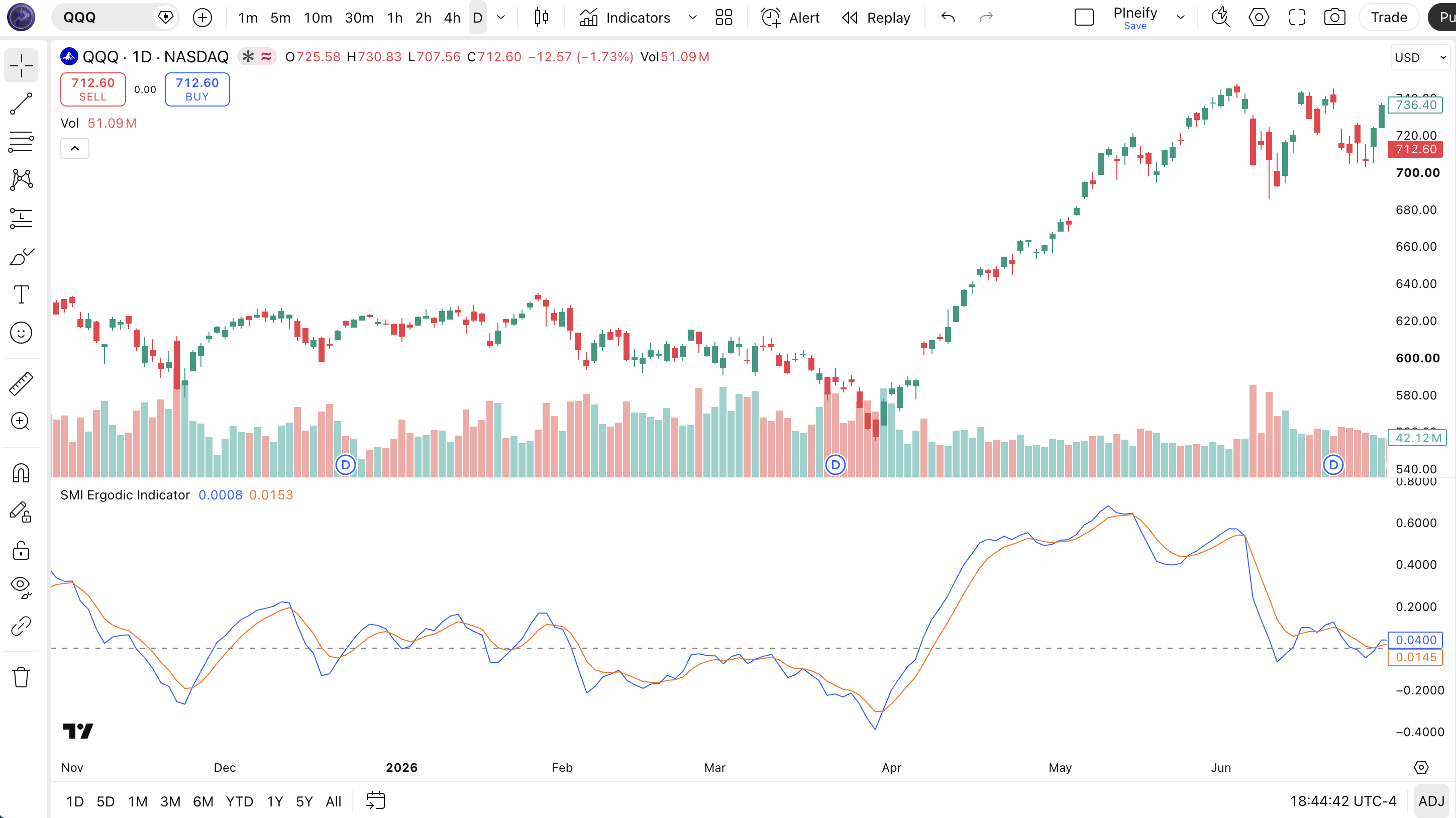Open the Indicators dialog

click(x=625, y=18)
